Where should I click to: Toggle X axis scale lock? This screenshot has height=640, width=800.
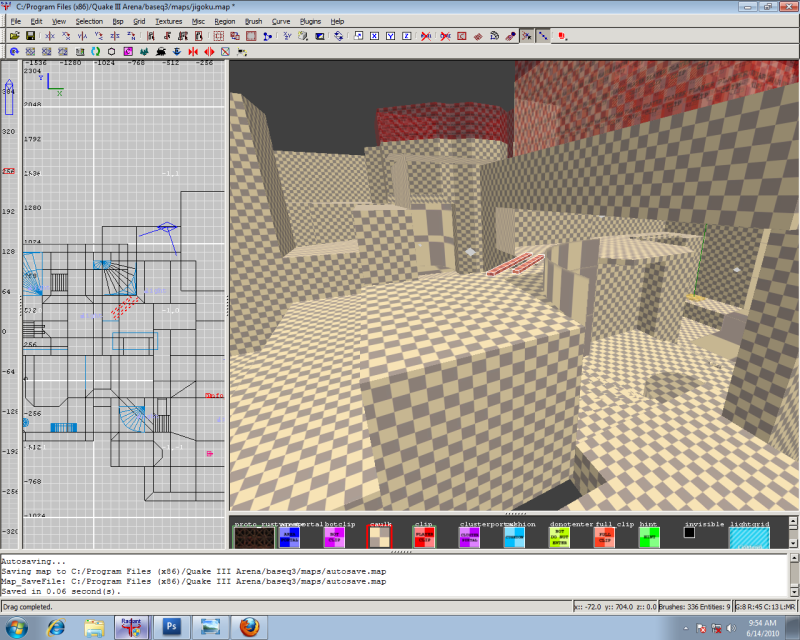click(x=374, y=36)
